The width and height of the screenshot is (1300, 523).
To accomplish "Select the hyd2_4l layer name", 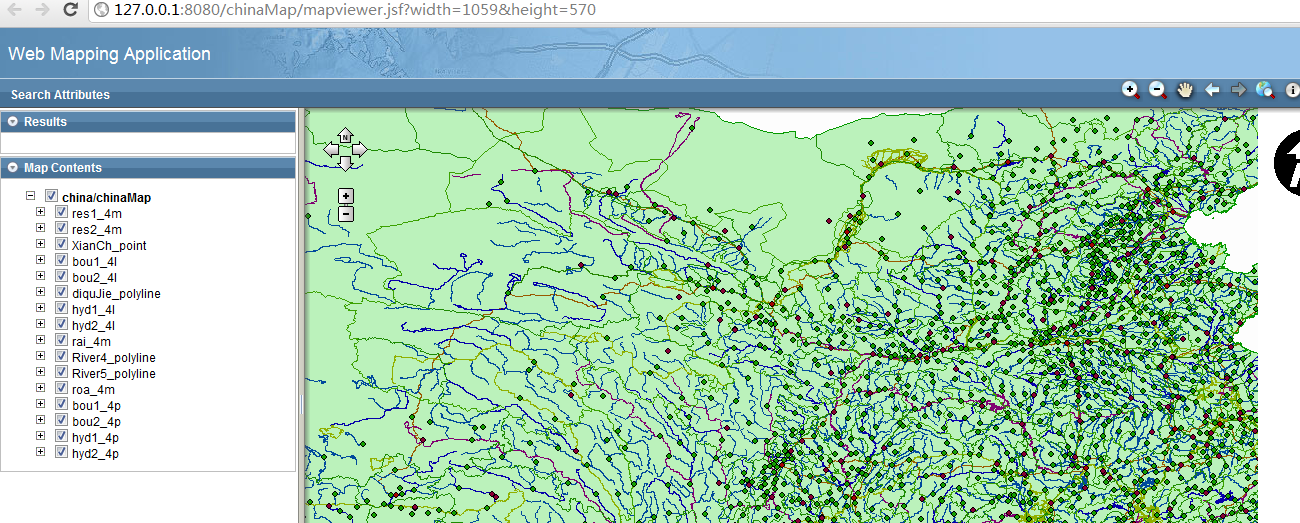I will (x=94, y=326).
